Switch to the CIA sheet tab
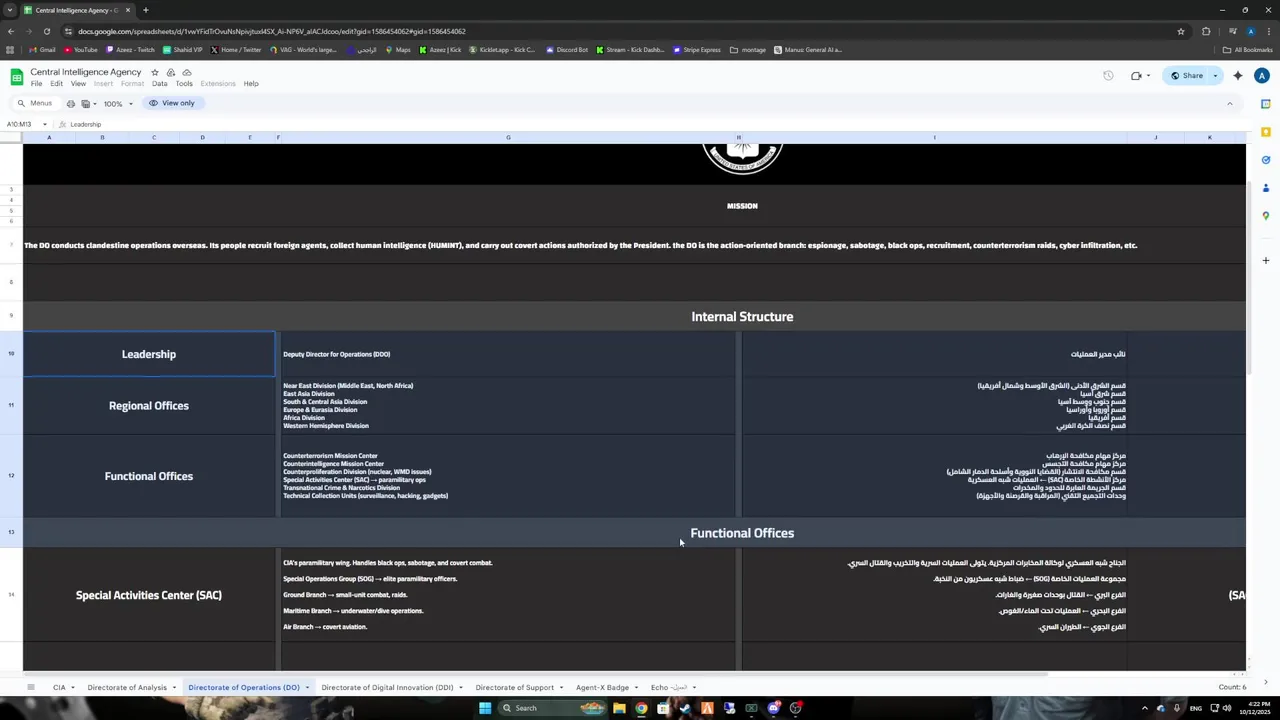Viewport: 1280px width, 720px height. pos(59,687)
